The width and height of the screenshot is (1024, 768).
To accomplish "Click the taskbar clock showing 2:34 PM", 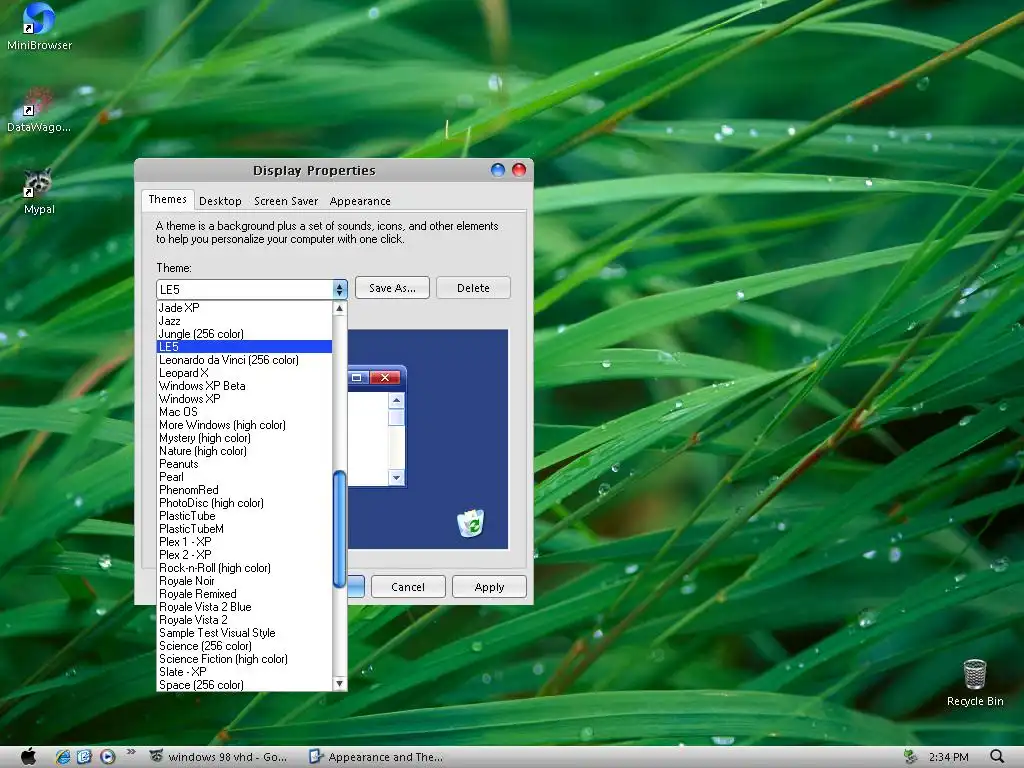I will pos(948,757).
